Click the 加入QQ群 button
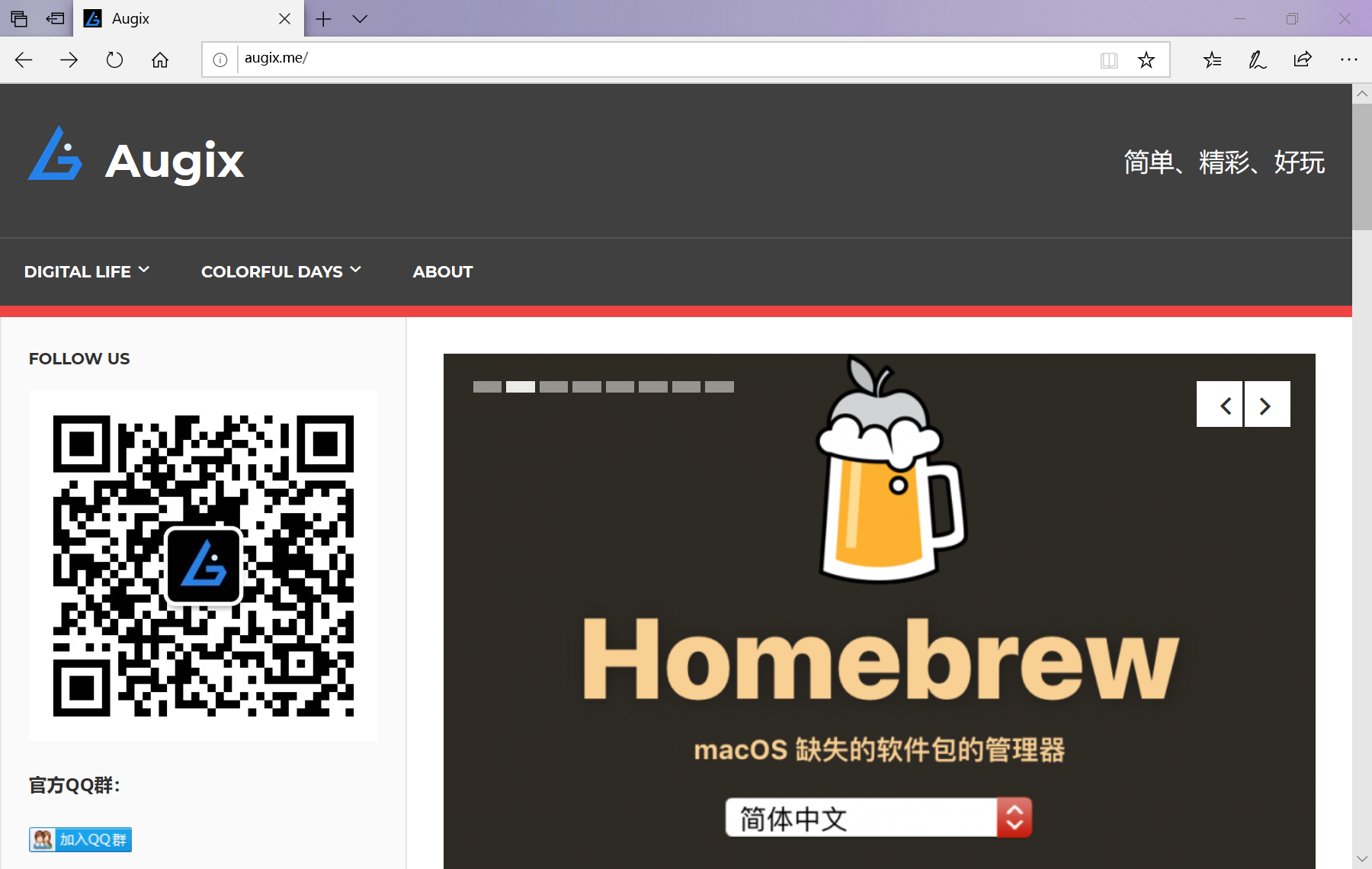Screen dimensions: 1372x869 point(80,839)
